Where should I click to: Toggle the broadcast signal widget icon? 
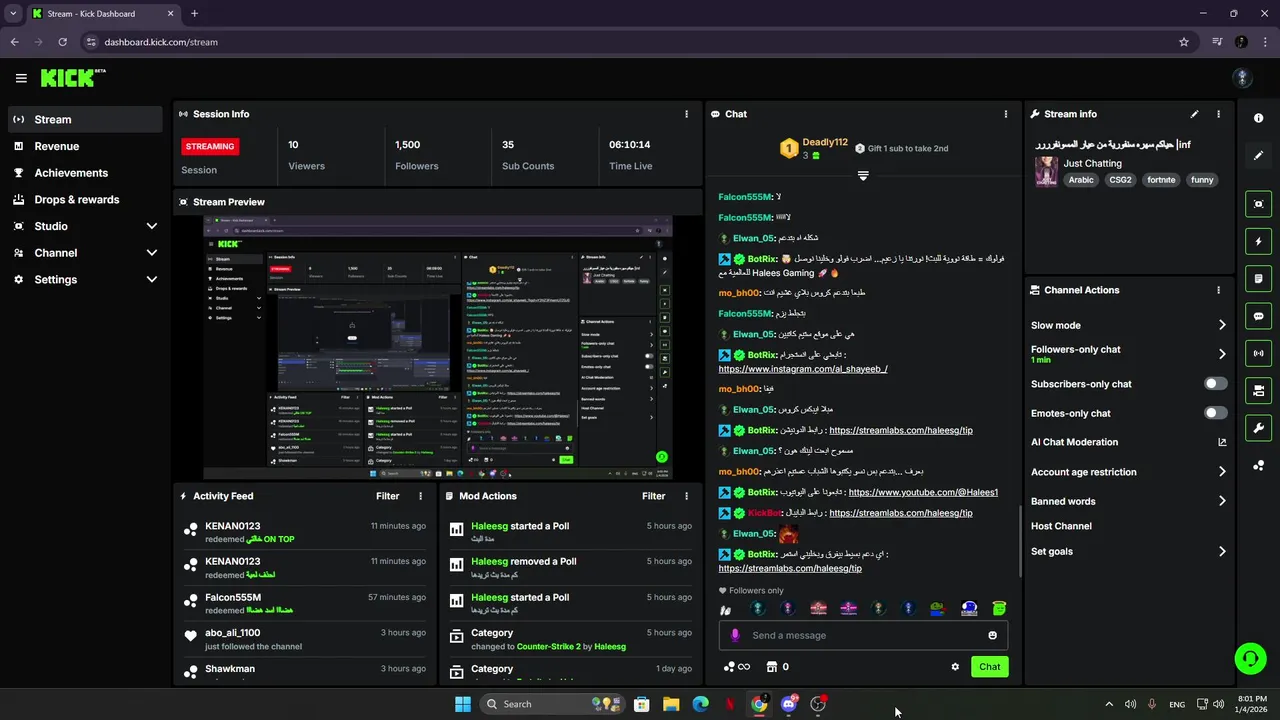point(1258,353)
